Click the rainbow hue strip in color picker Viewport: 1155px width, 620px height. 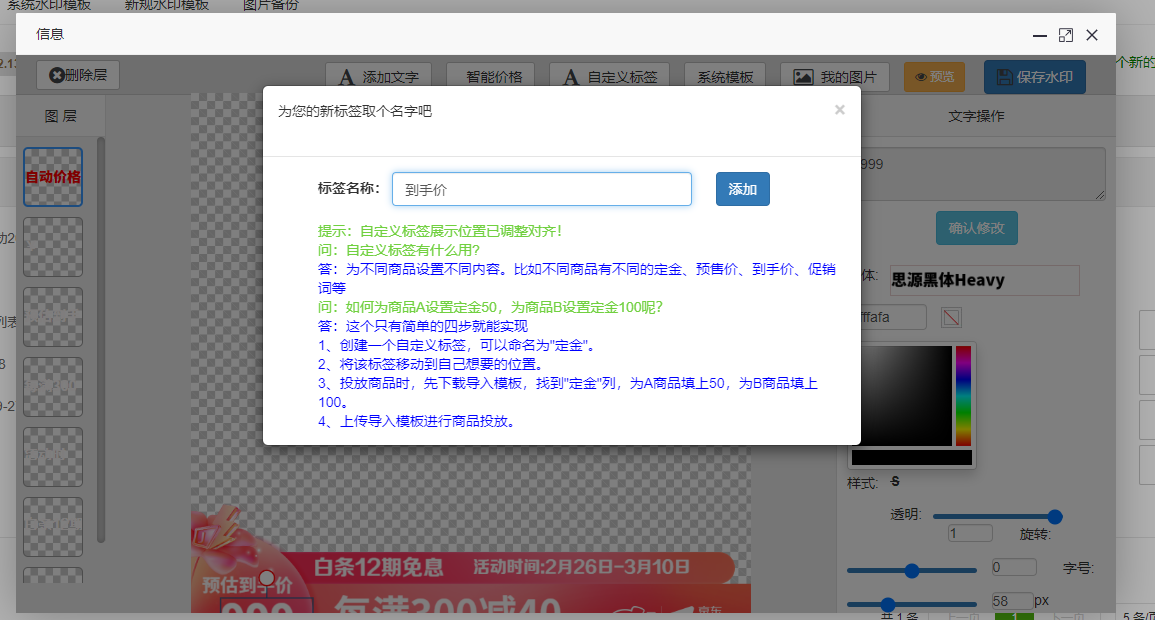pyautogui.click(x=963, y=395)
